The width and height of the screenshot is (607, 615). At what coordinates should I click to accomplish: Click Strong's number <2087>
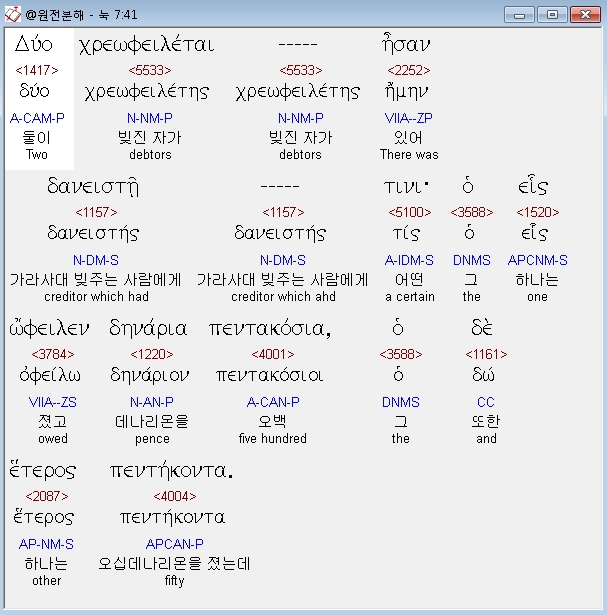47,496
